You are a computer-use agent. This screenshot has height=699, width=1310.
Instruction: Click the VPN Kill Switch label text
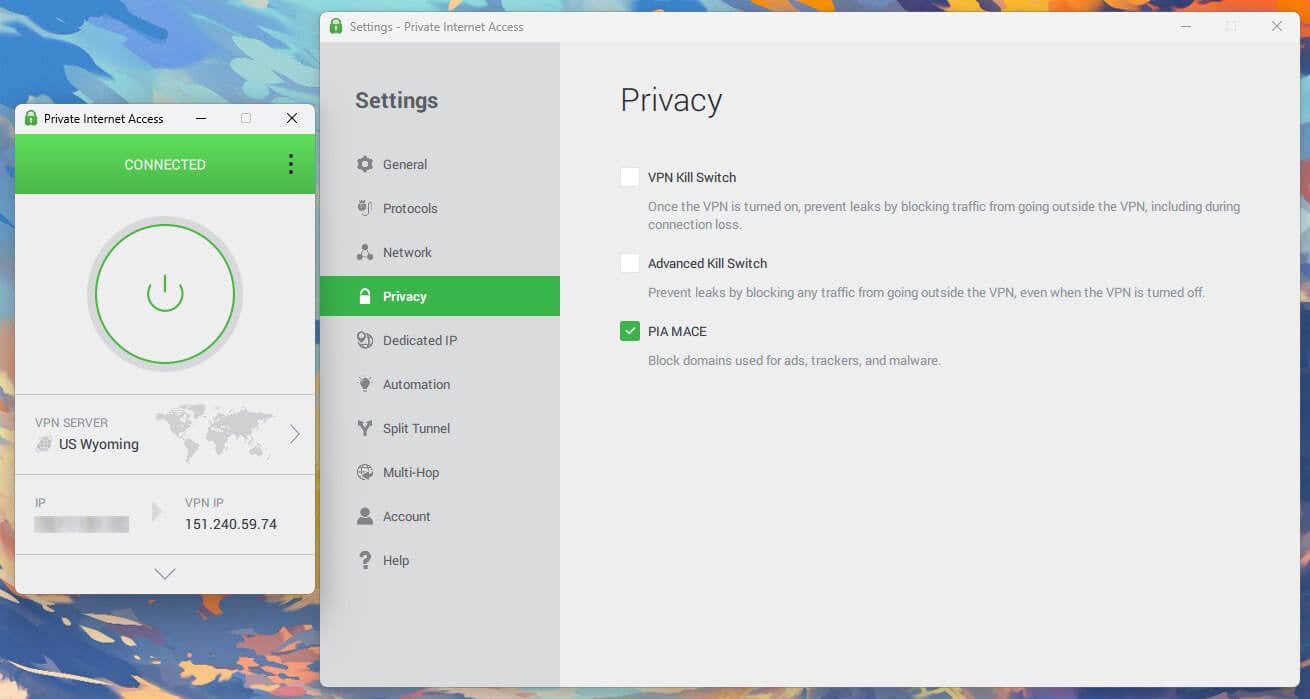[692, 177]
